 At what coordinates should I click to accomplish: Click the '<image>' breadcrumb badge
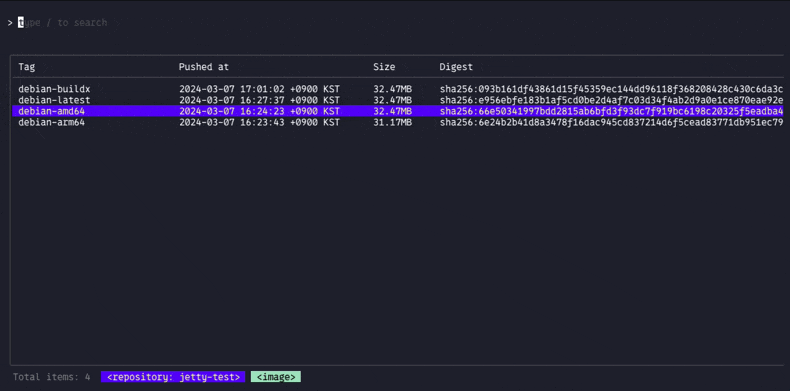coord(276,377)
